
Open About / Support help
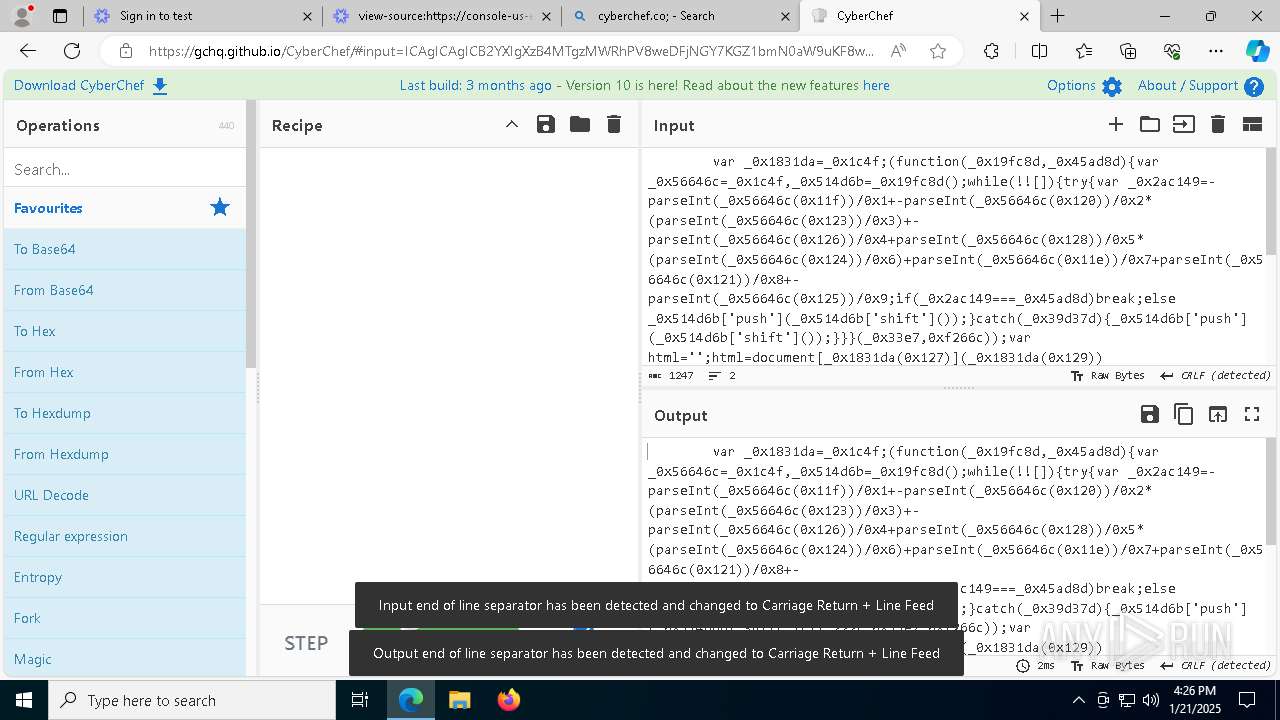1200,86
